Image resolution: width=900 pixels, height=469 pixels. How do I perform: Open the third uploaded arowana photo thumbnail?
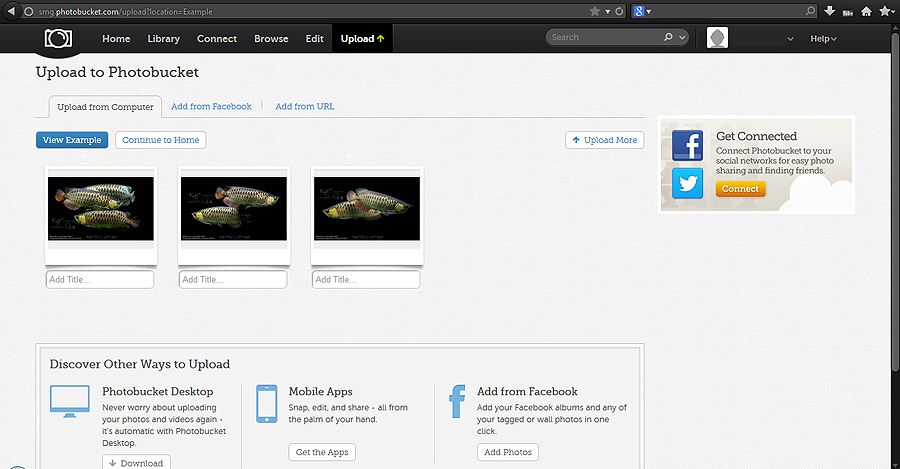pos(367,208)
